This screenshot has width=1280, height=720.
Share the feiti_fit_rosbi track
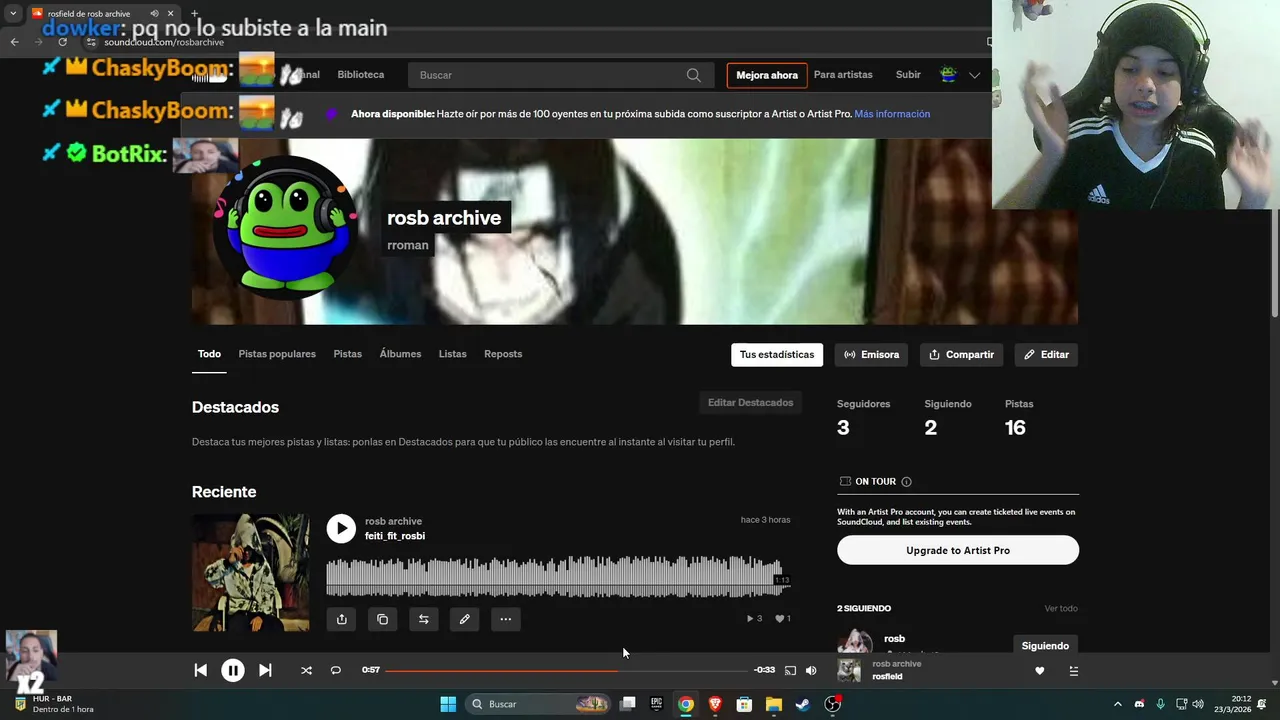342,619
